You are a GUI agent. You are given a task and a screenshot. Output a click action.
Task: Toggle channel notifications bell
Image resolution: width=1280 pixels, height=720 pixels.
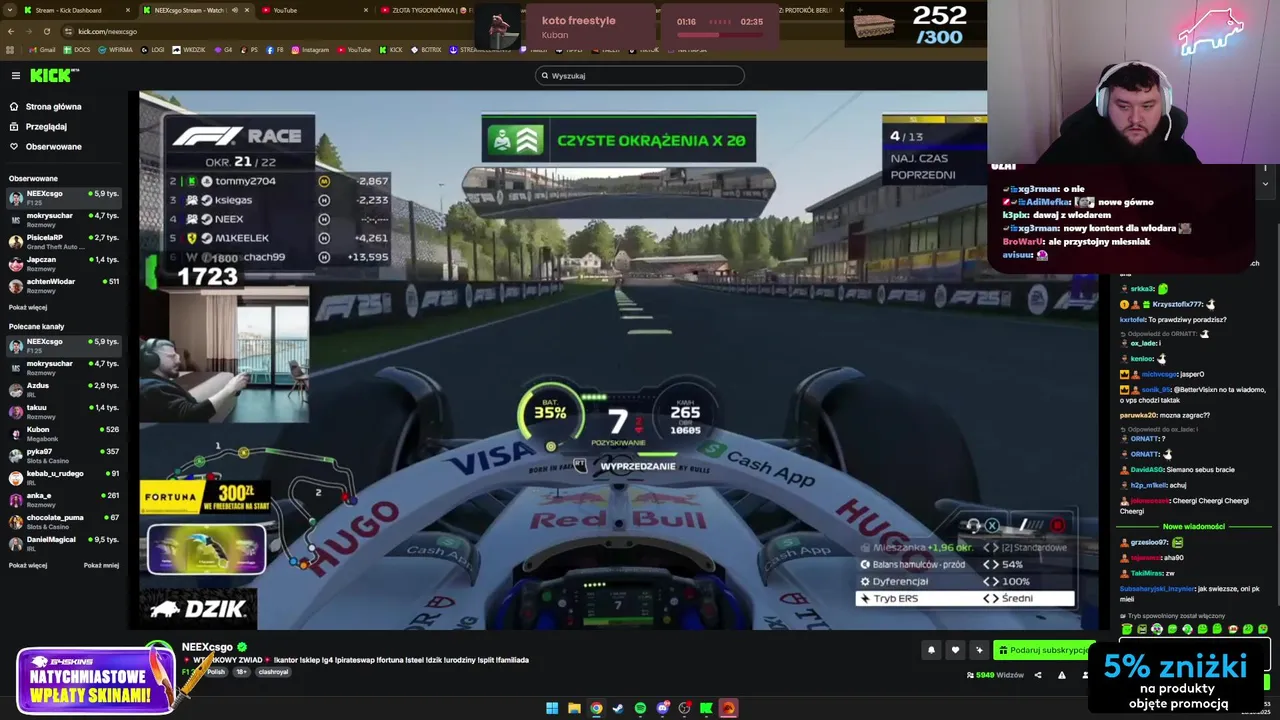pos(931,650)
